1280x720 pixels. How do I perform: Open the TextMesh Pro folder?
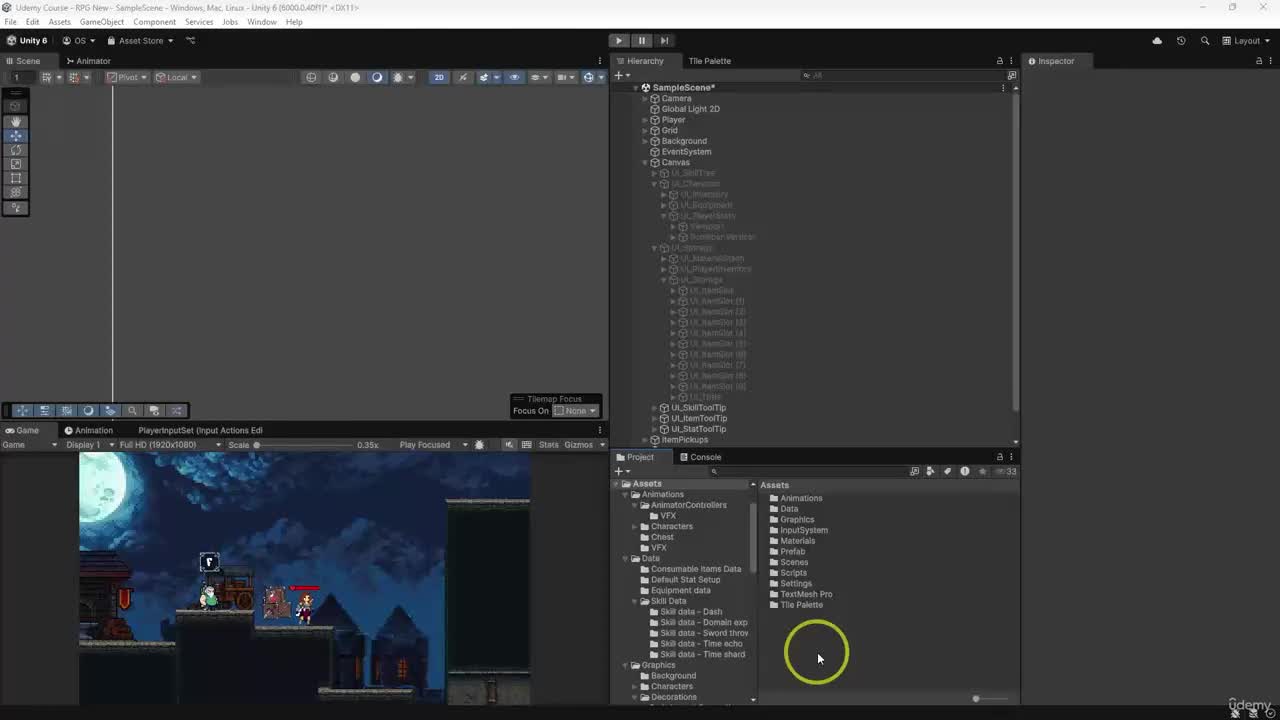[806, 594]
